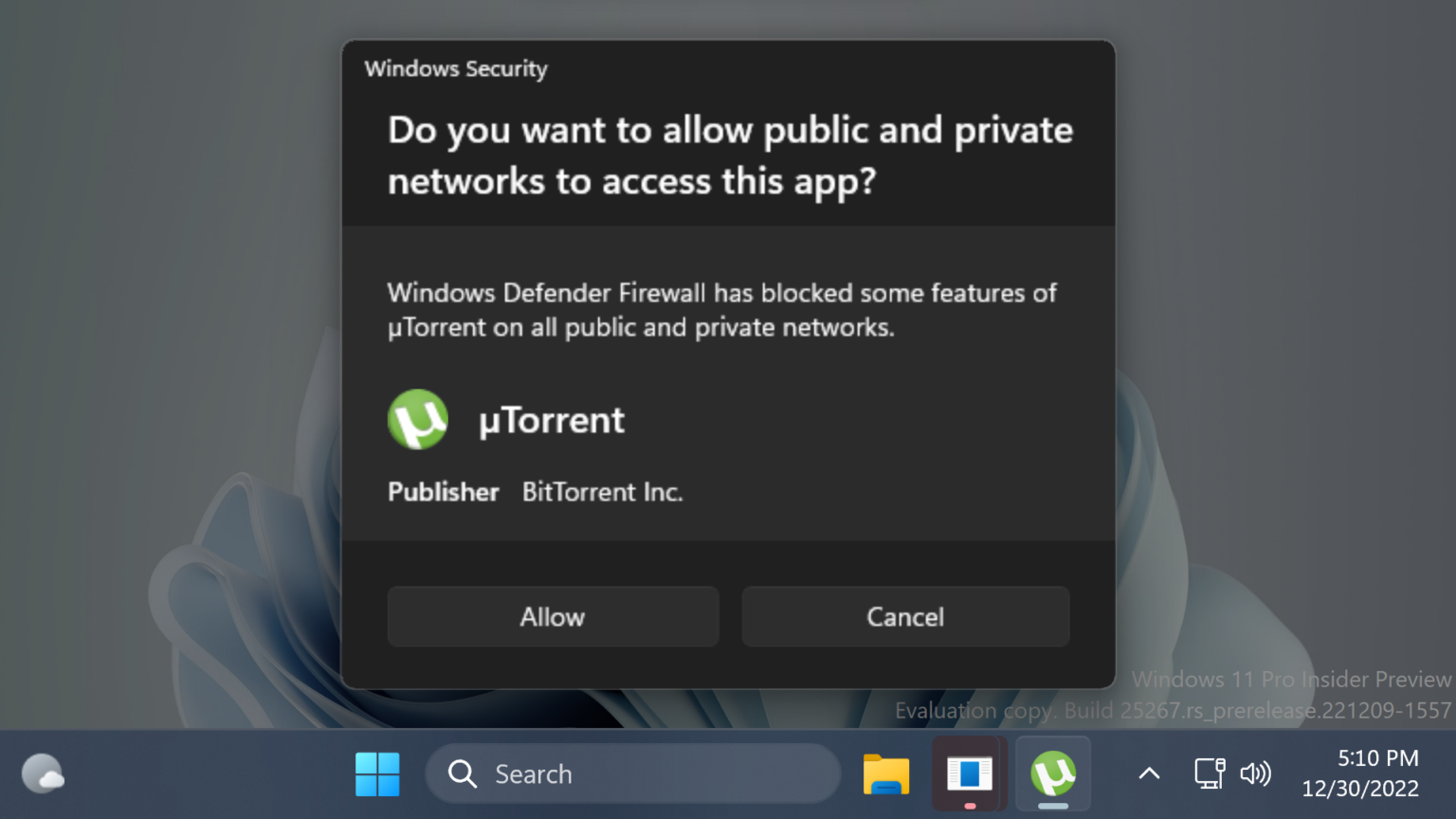Click the µTorrent logo in the dialog
The image size is (1456, 819).
(x=418, y=420)
